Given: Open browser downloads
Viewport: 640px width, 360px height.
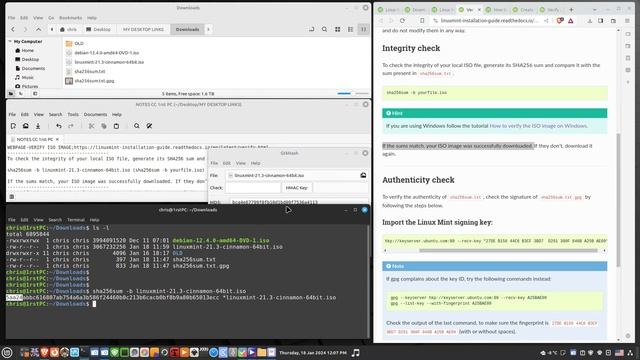Looking at the screenshot, I should point(590,20).
